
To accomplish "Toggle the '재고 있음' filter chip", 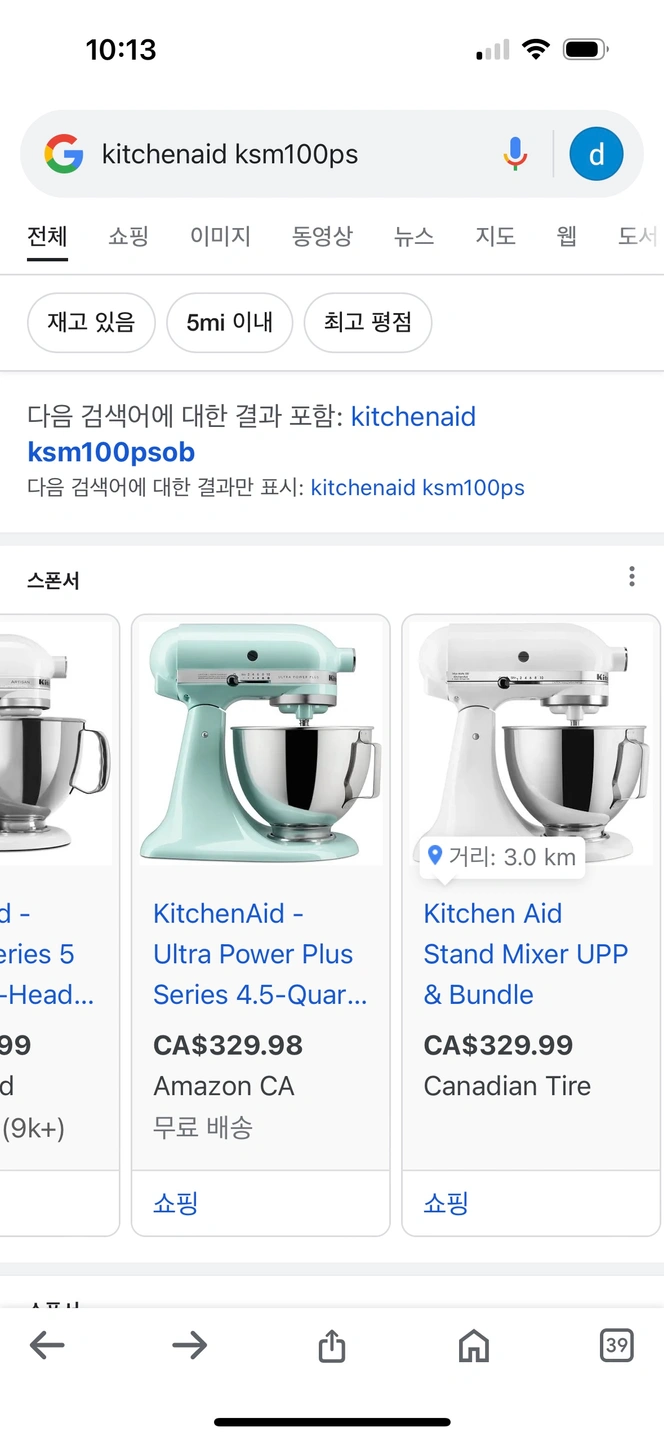I will [x=91, y=322].
